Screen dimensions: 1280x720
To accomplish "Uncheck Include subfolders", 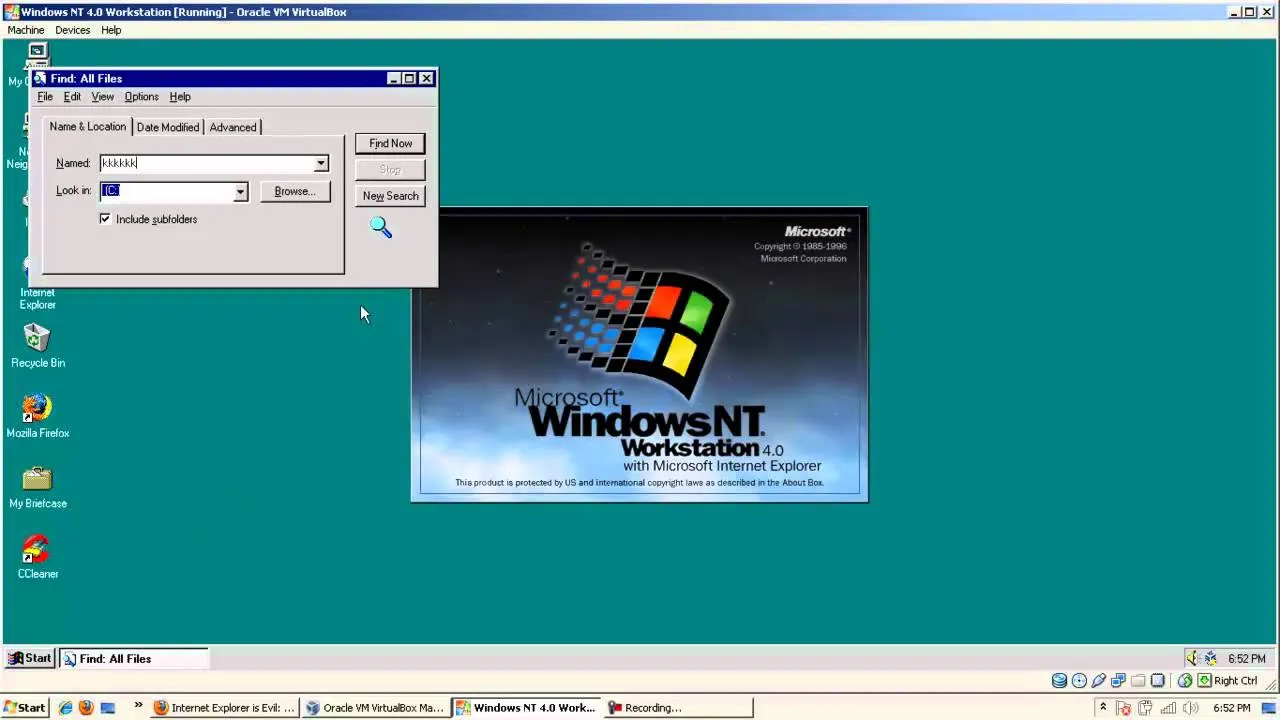I will click(x=105, y=219).
